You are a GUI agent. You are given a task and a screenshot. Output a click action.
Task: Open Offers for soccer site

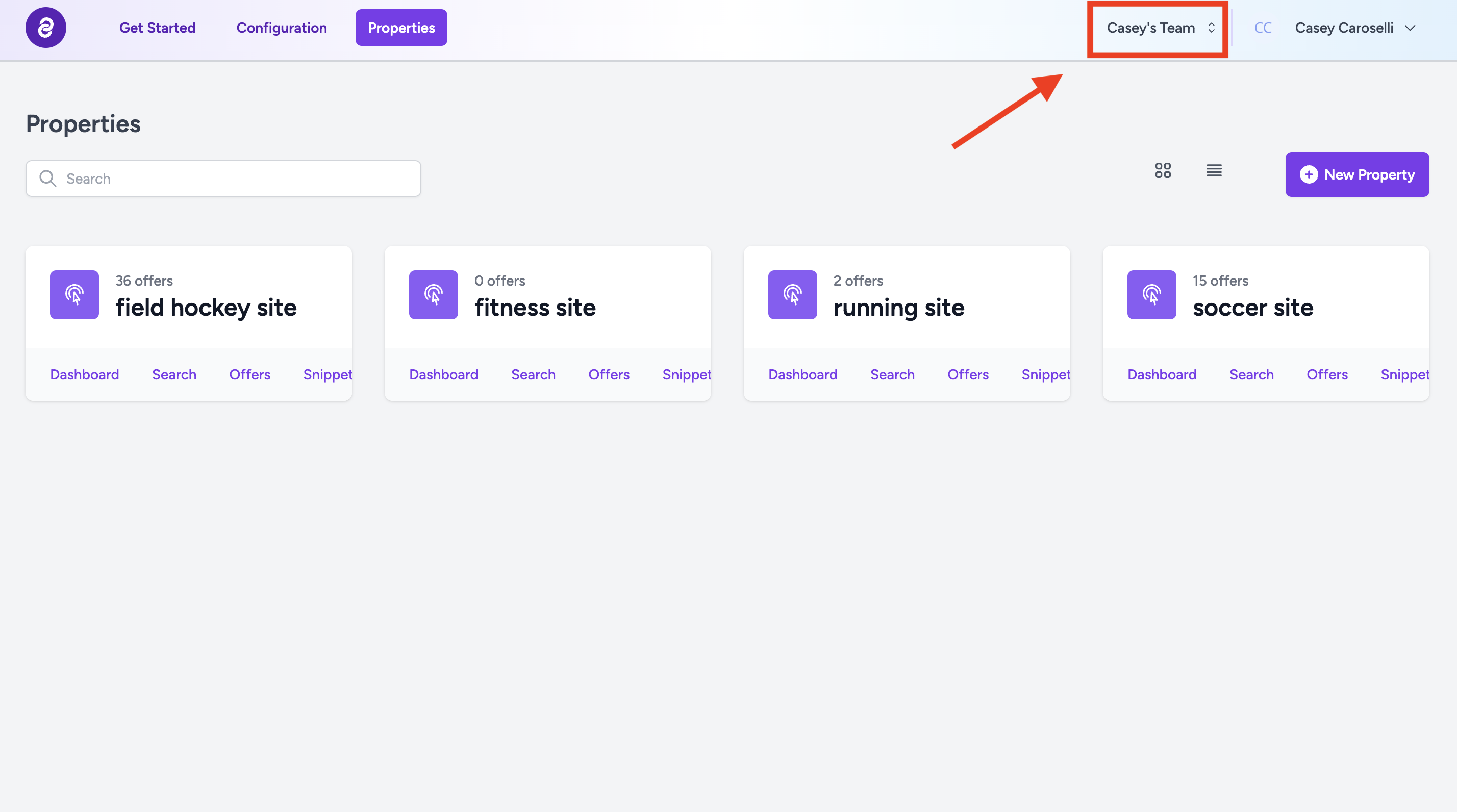1327,375
